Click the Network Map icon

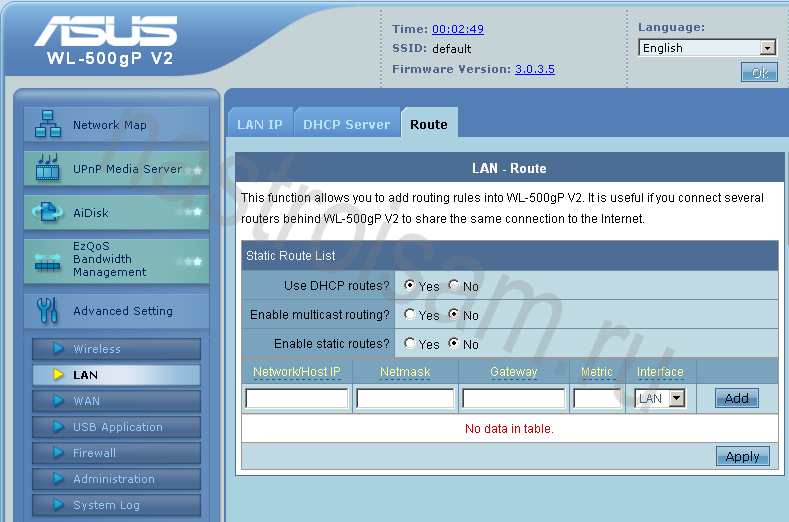coord(48,124)
